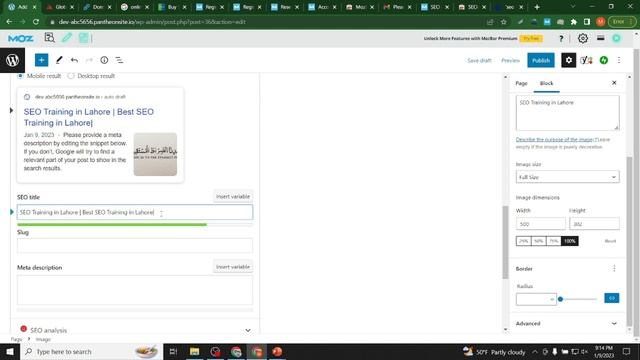Expand the Advanced panel
Screen dimensions: 640x360
click(567, 323)
